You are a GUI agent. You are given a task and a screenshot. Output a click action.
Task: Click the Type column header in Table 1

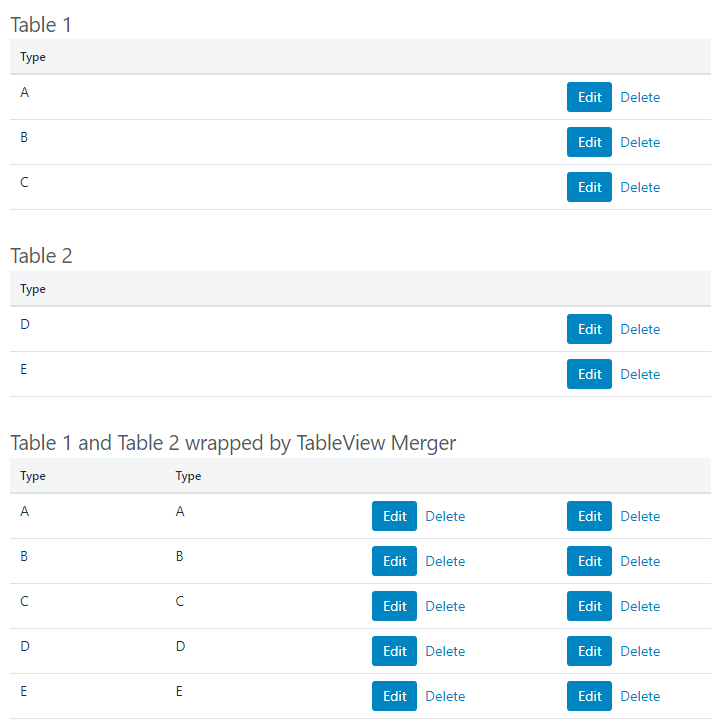point(33,57)
